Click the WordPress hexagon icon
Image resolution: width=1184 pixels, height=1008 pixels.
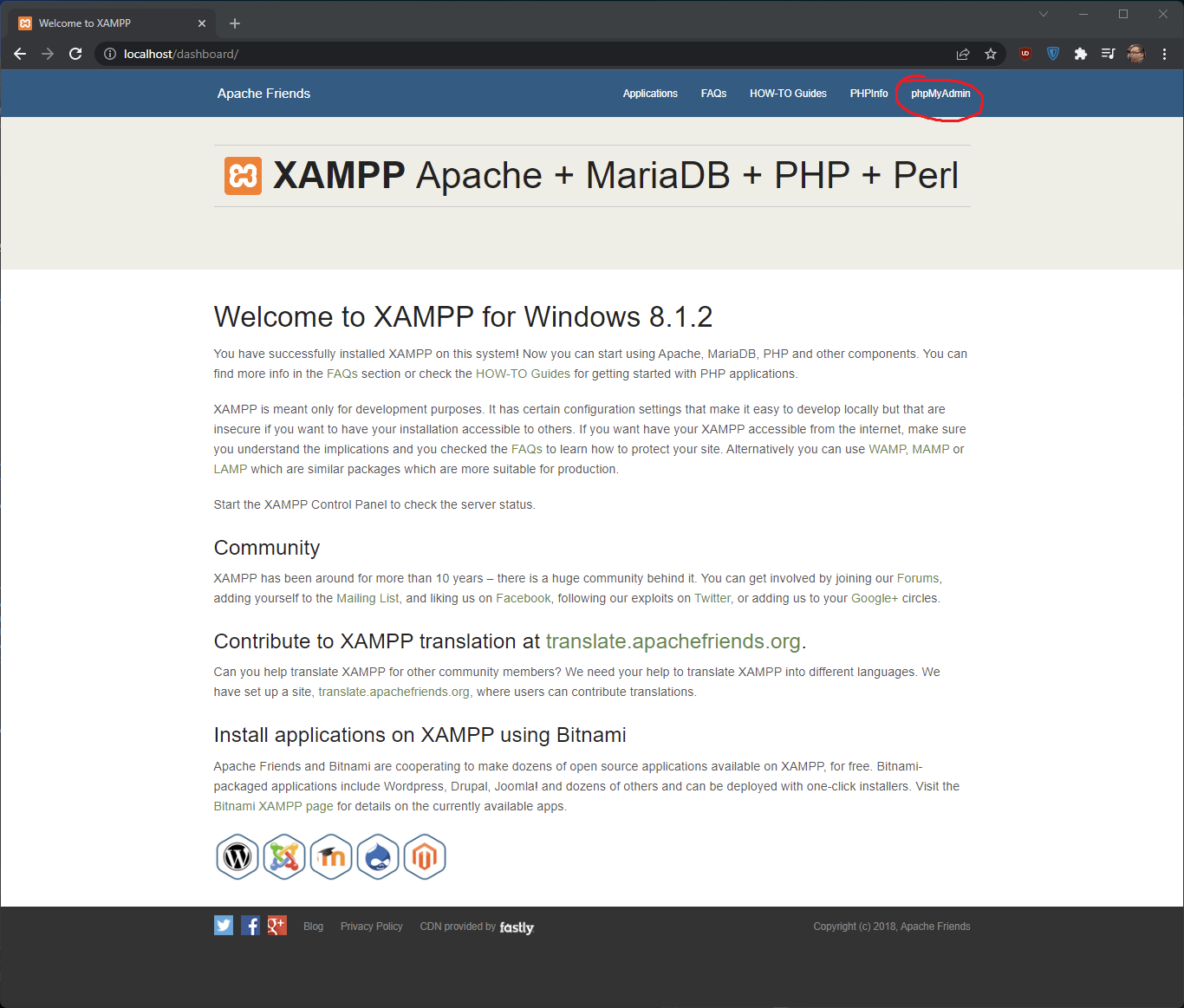tap(237, 857)
